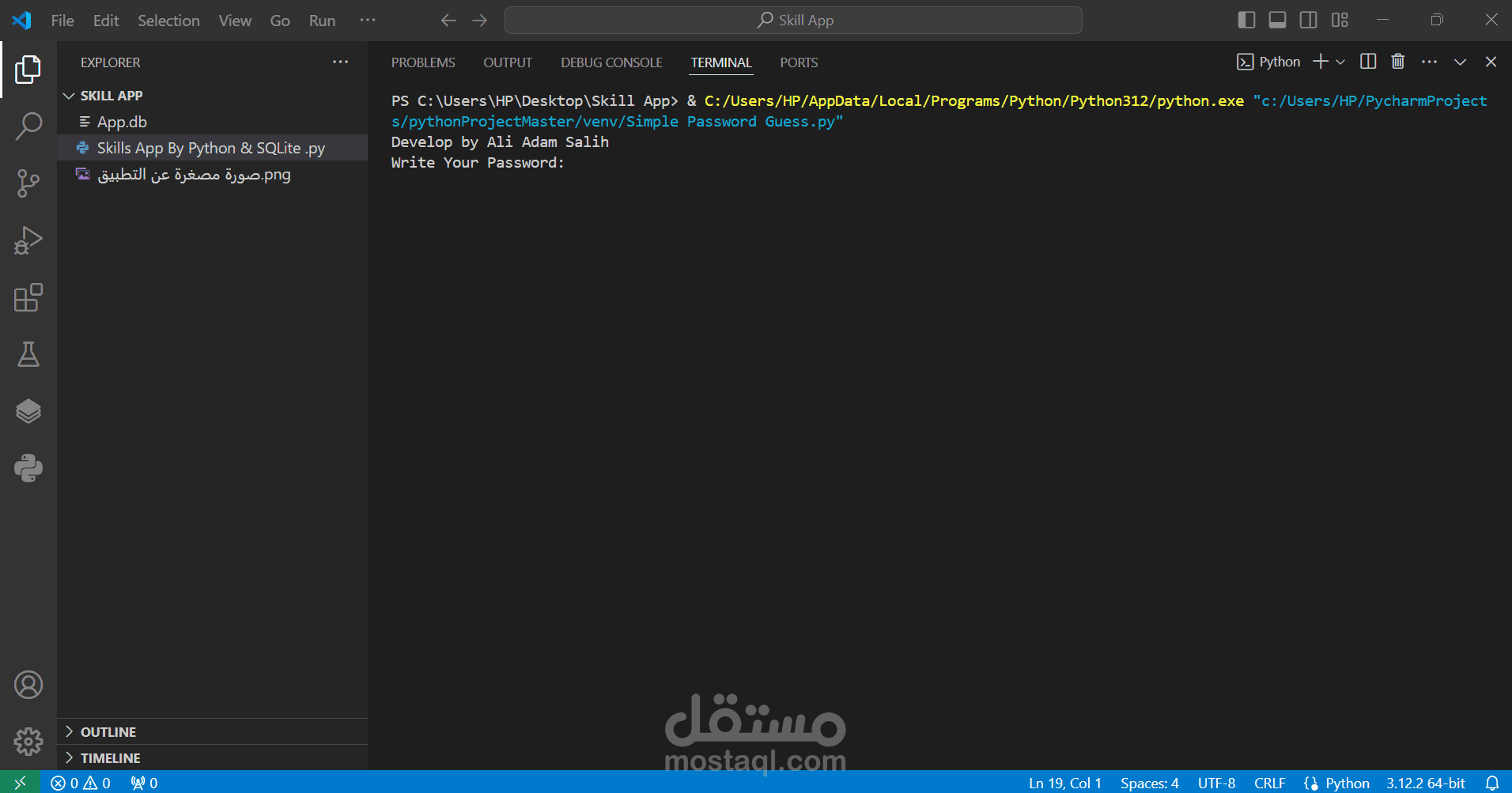Screen dimensions: 1512x793
Task: Click the Write Your Password prompt line
Action: 478,163
